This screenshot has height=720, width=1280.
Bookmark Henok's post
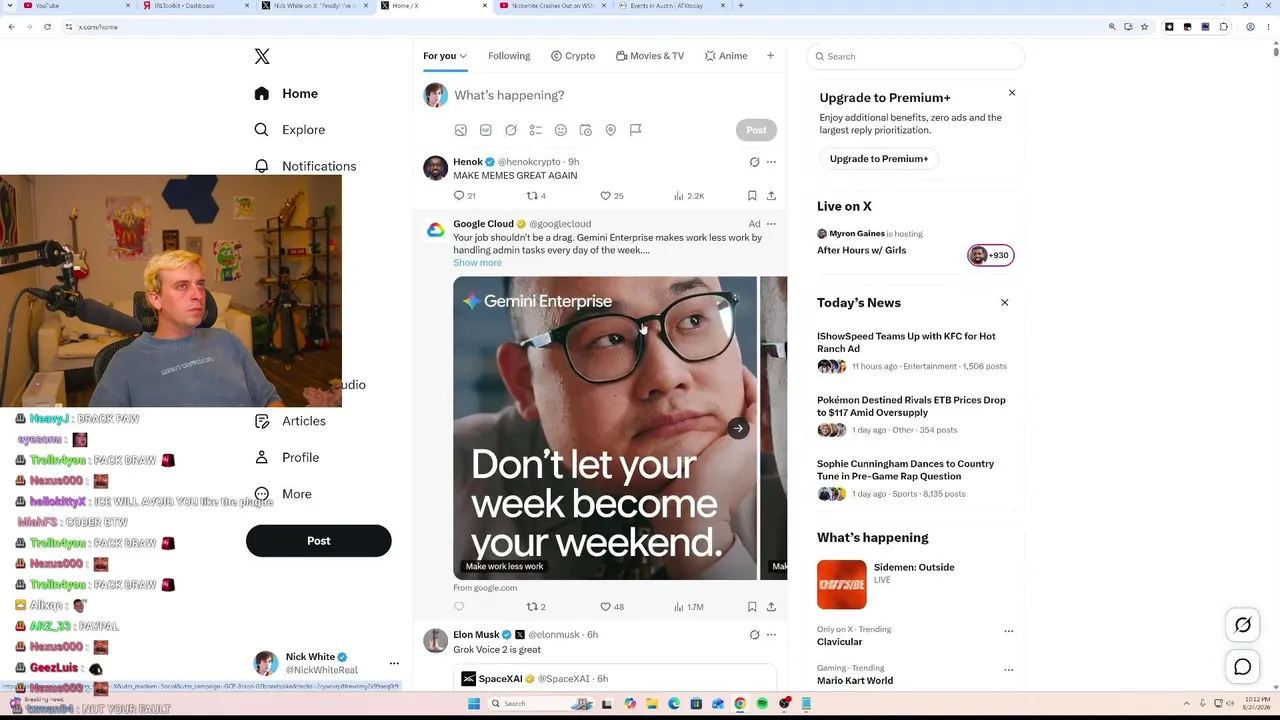pyautogui.click(x=752, y=196)
